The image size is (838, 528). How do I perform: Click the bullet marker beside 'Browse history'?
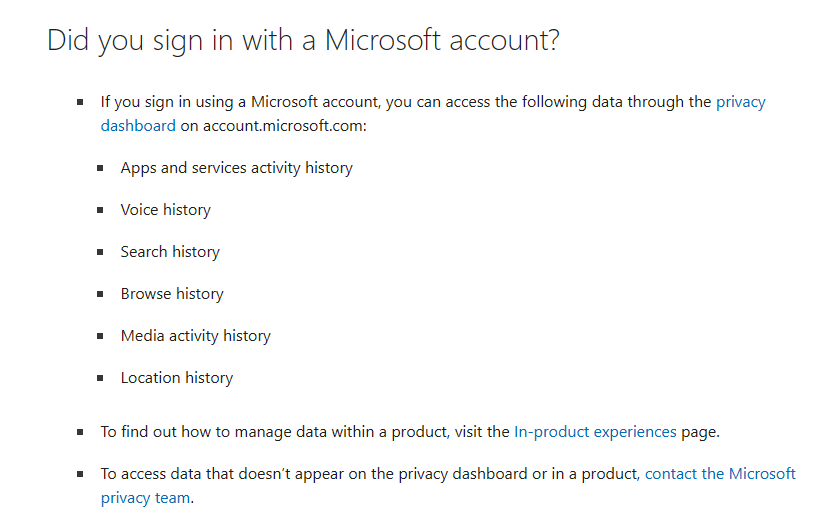(x=100, y=294)
